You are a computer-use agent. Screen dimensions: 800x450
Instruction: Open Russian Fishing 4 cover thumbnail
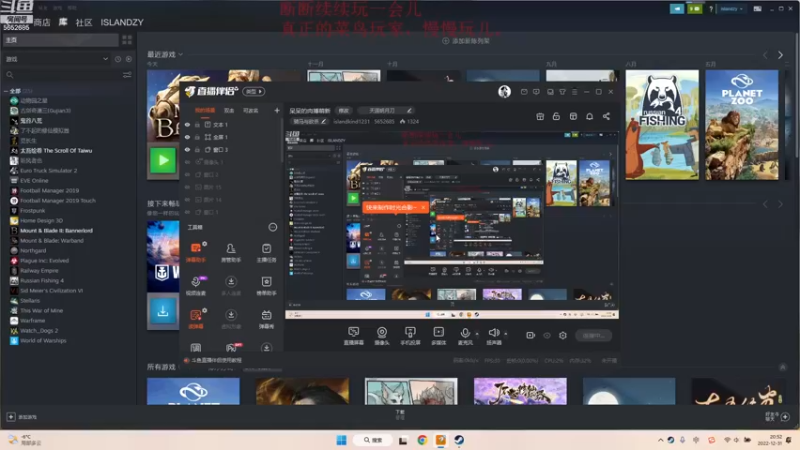pos(662,125)
